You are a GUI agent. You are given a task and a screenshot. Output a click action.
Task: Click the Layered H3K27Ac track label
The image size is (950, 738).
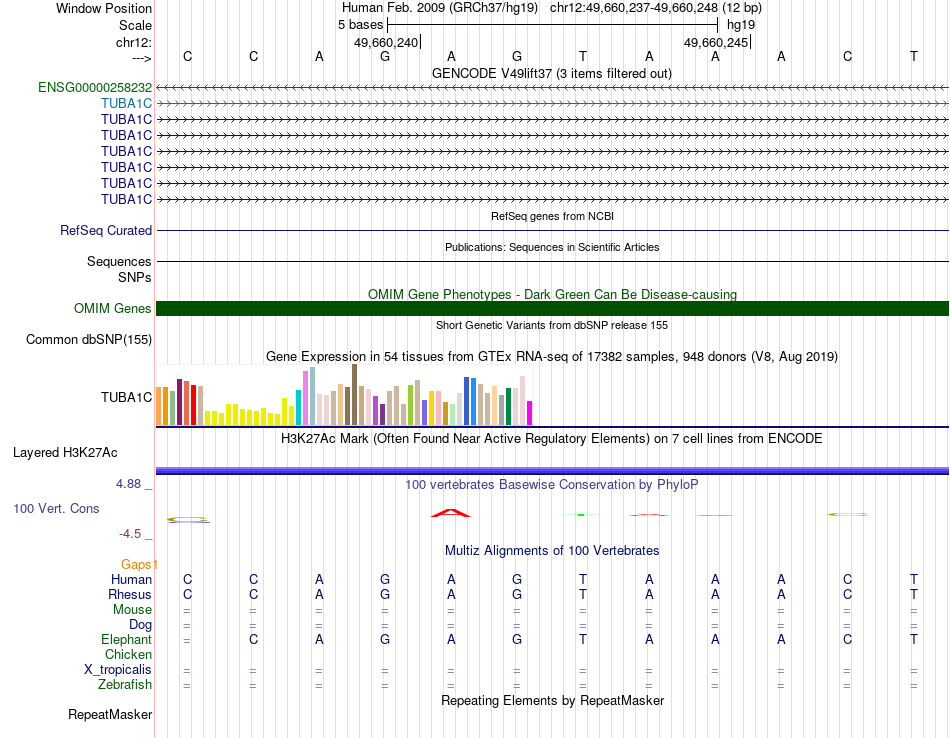(65, 453)
